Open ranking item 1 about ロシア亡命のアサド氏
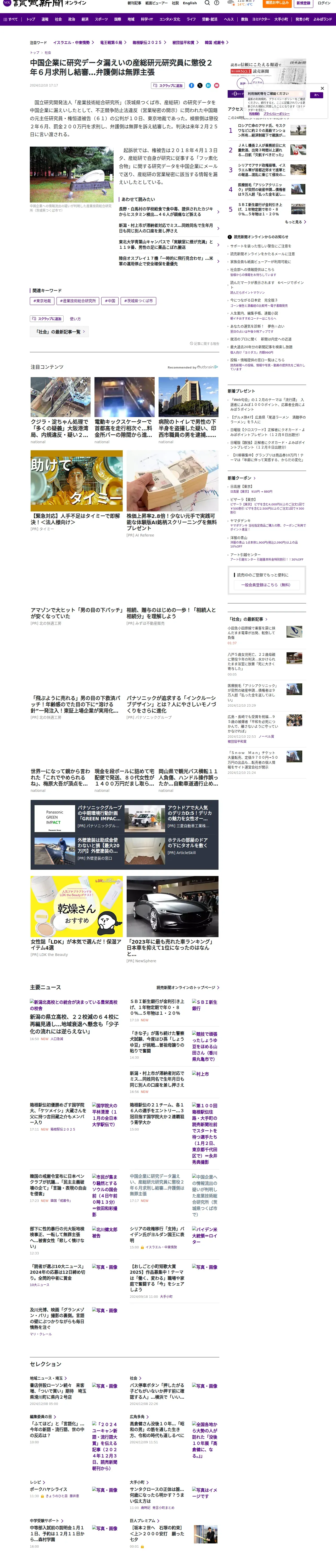This screenshot has width=336, height=1568. (267, 130)
